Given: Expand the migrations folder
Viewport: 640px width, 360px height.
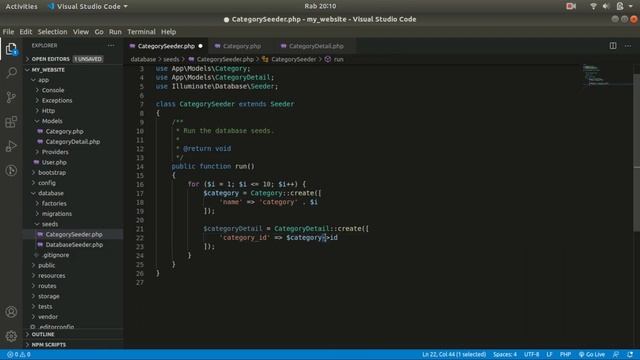Looking at the screenshot, I should click(x=57, y=214).
